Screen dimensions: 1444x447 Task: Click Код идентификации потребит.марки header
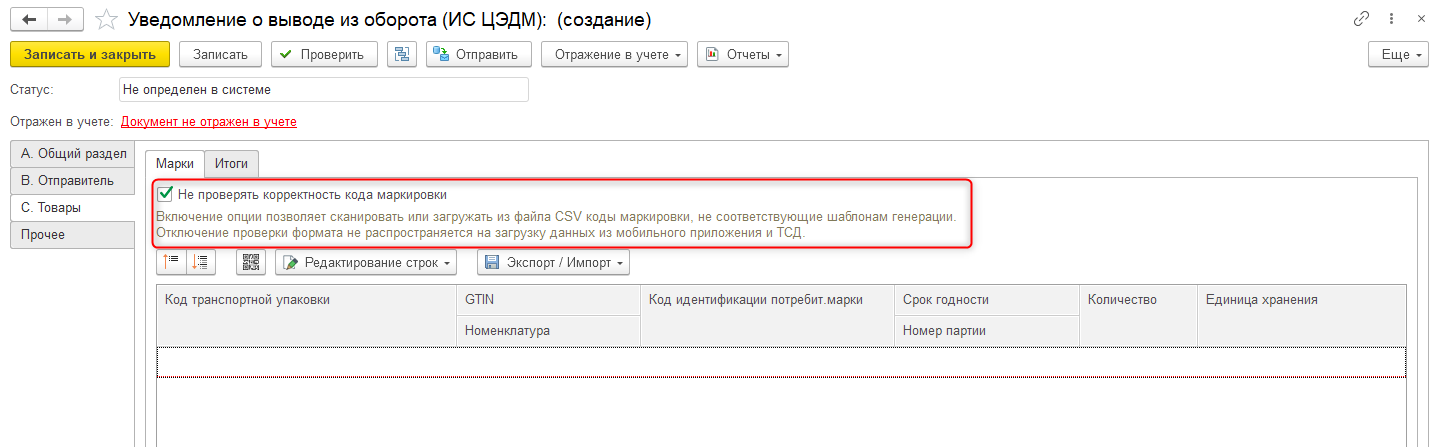pyautogui.click(x=767, y=315)
